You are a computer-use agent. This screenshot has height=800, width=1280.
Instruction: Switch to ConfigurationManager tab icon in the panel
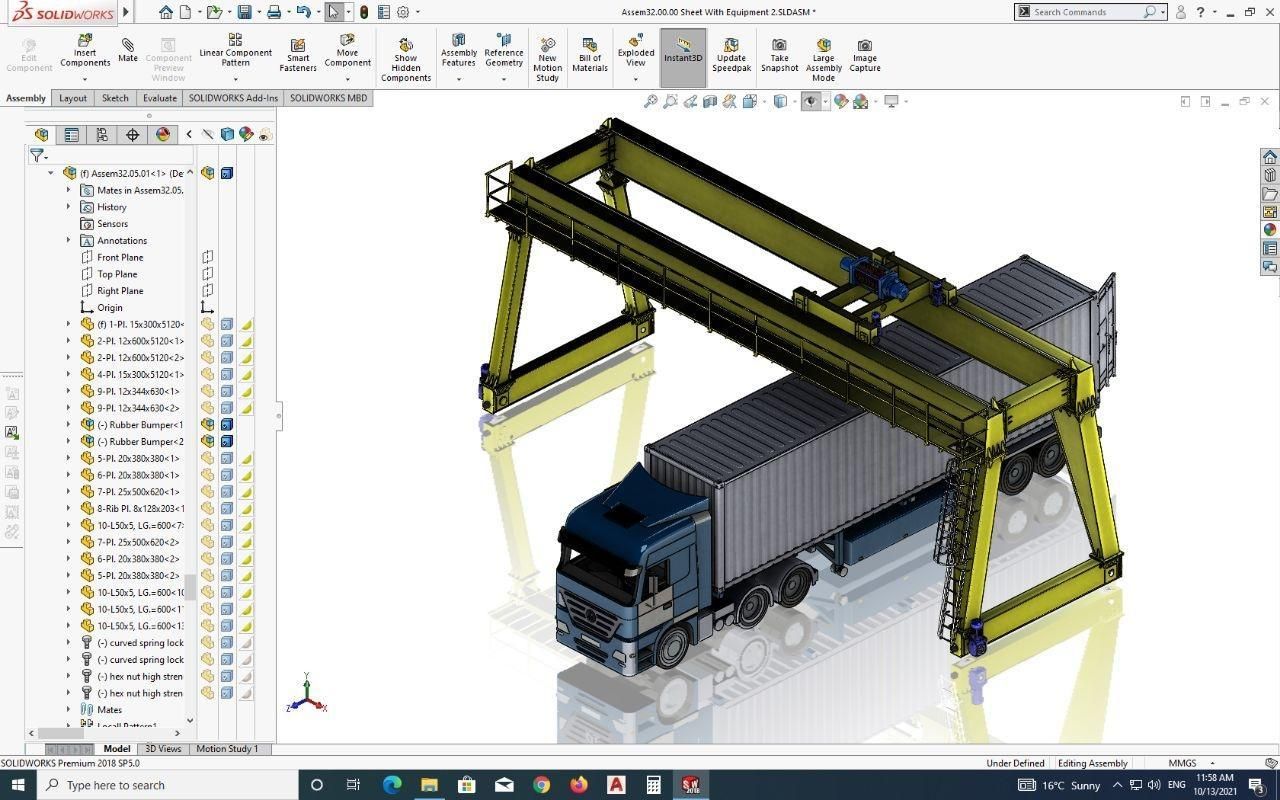click(x=101, y=134)
